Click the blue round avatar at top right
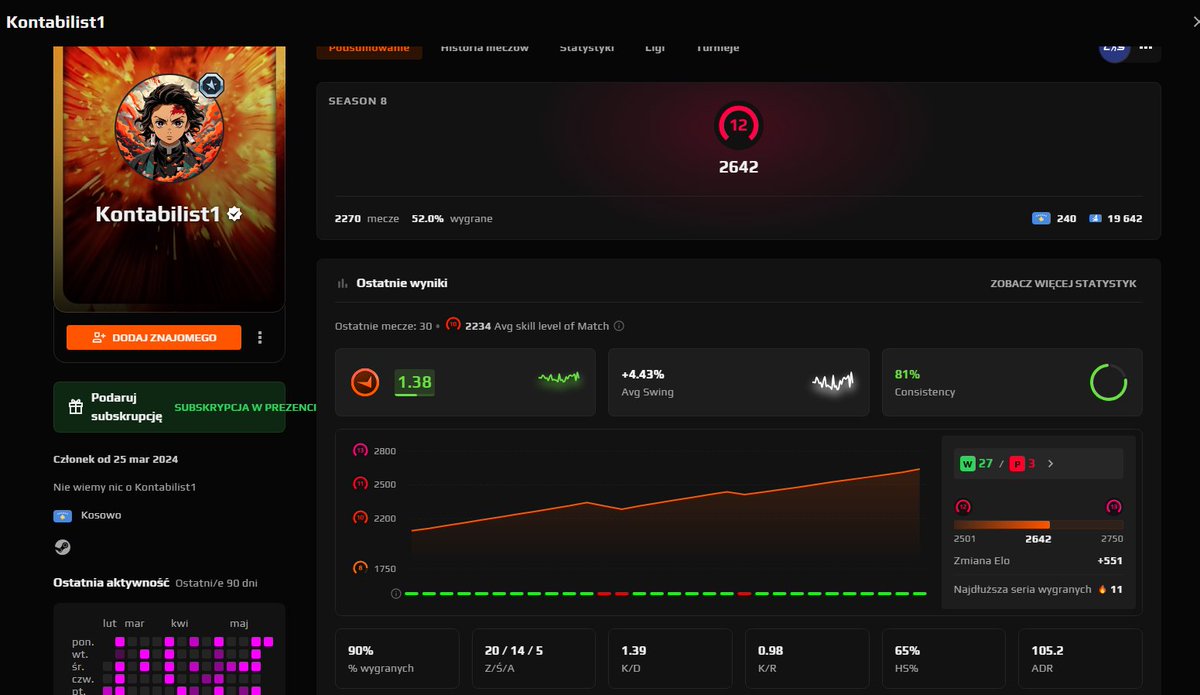This screenshot has width=1200, height=695. coord(1115,48)
